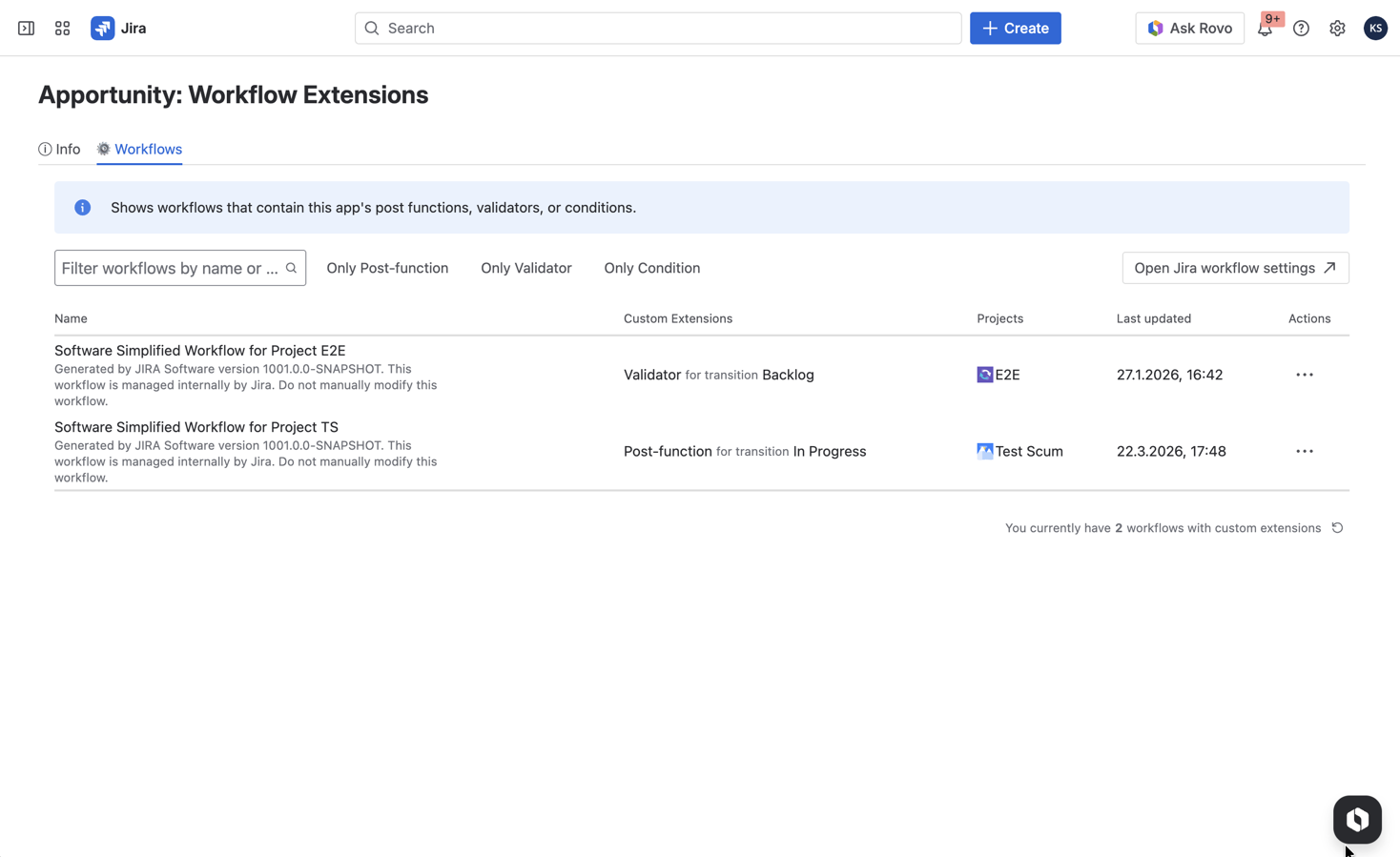Image resolution: width=1400 pixels, height=857 pixels.
Task: Open the settings gear menu
Action: tap(1337, 29)
